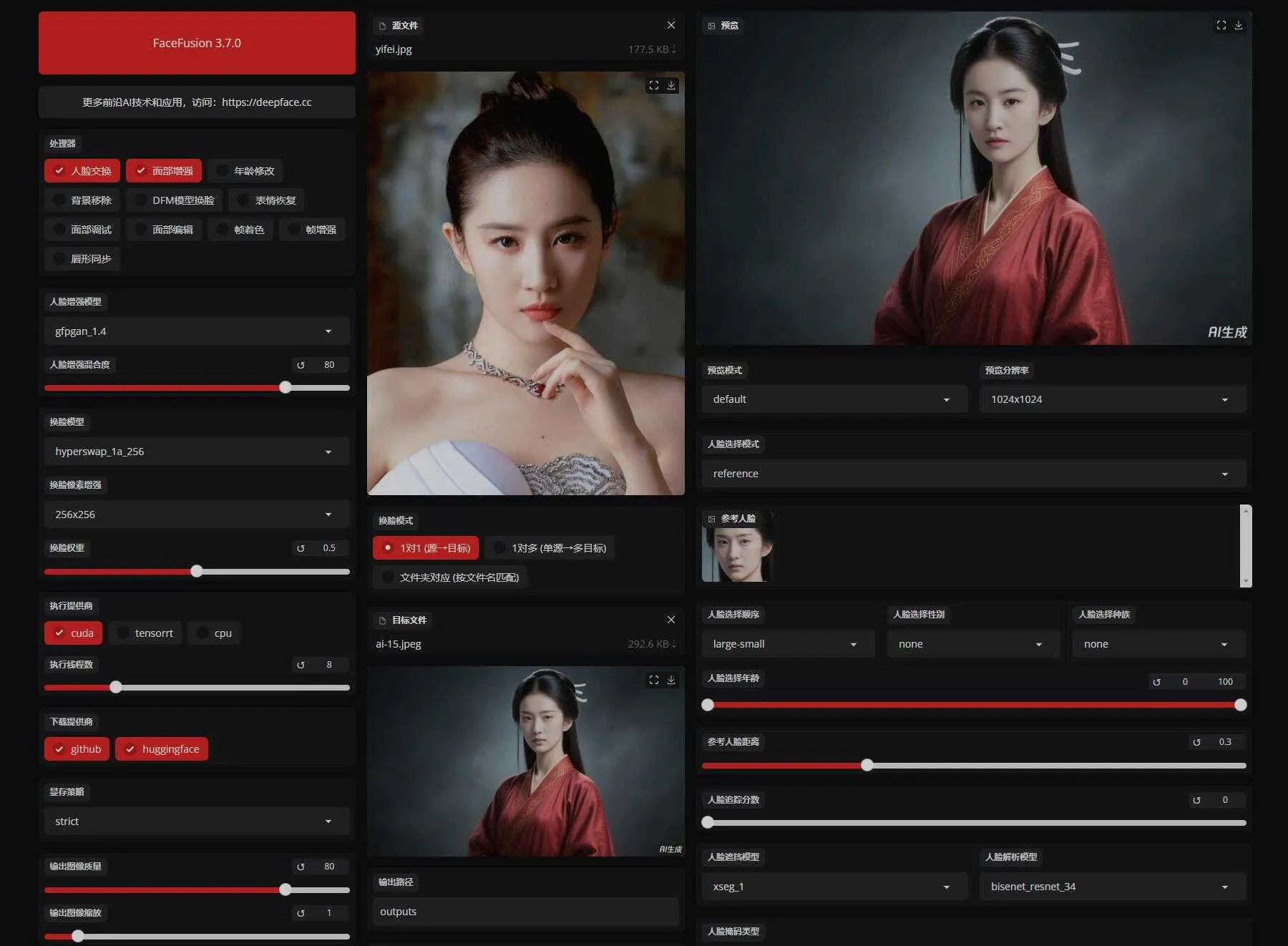Enable the 唇形同步 processor
The height and width of the screenshot is (946, 1288).
[x=82, y=259]
